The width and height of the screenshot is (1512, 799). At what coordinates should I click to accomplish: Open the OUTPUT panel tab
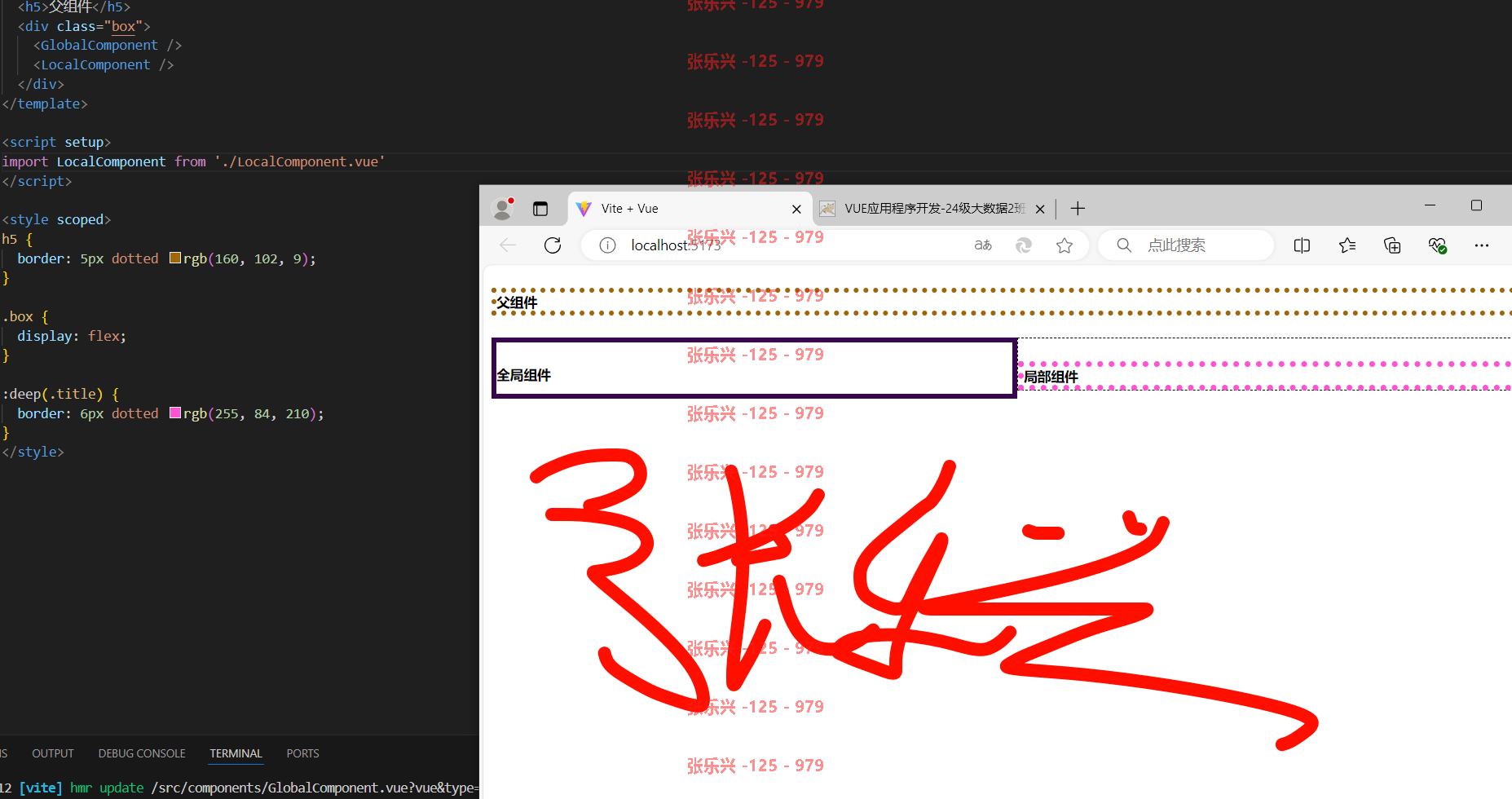pos(53,753)
